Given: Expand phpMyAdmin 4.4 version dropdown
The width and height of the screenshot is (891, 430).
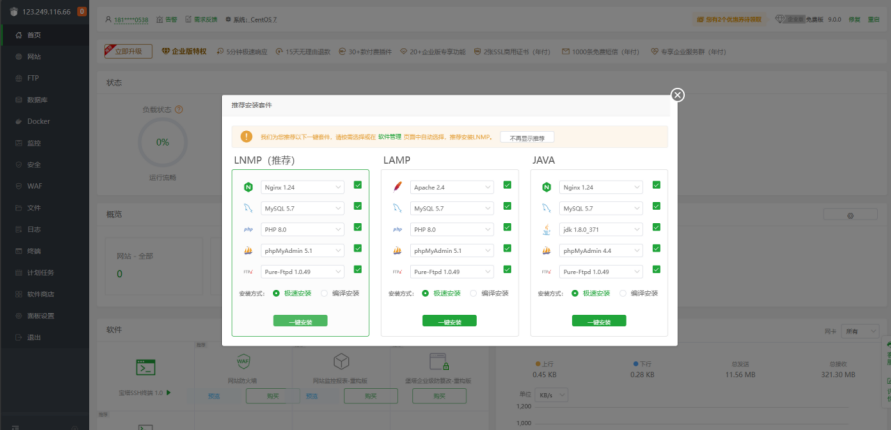Looking at the screenshot, I should (x=601, y=251).
